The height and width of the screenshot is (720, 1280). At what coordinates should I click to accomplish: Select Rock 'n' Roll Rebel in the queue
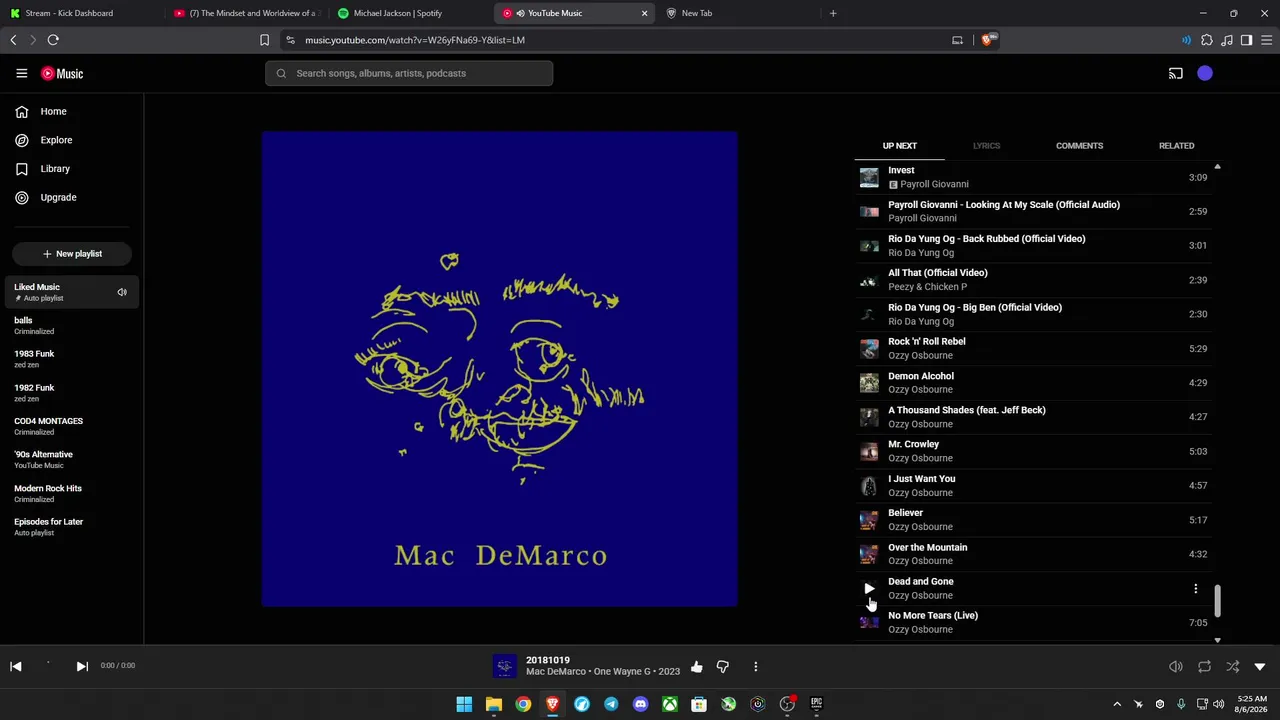[1036, 348]
